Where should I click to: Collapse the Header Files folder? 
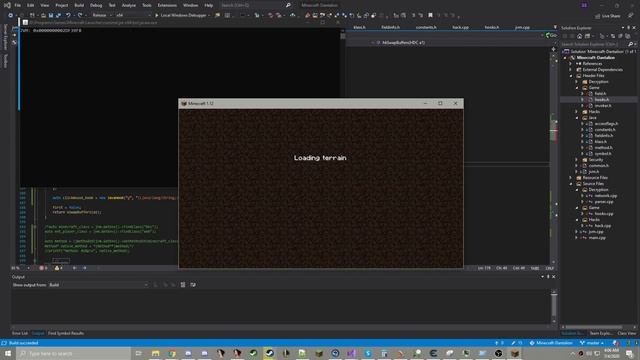[571, 76]
